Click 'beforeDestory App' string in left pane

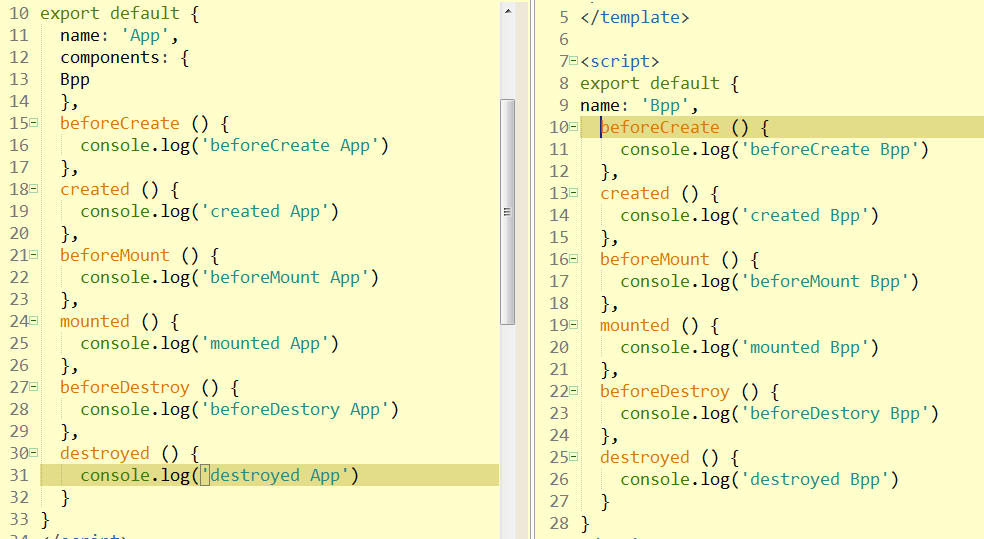tap(294, 410)
